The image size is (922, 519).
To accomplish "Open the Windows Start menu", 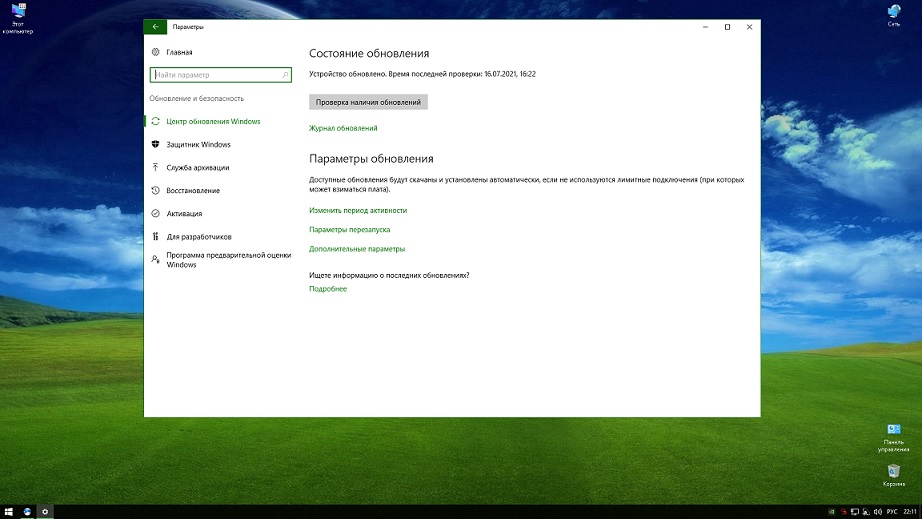I will coord(8,512).
